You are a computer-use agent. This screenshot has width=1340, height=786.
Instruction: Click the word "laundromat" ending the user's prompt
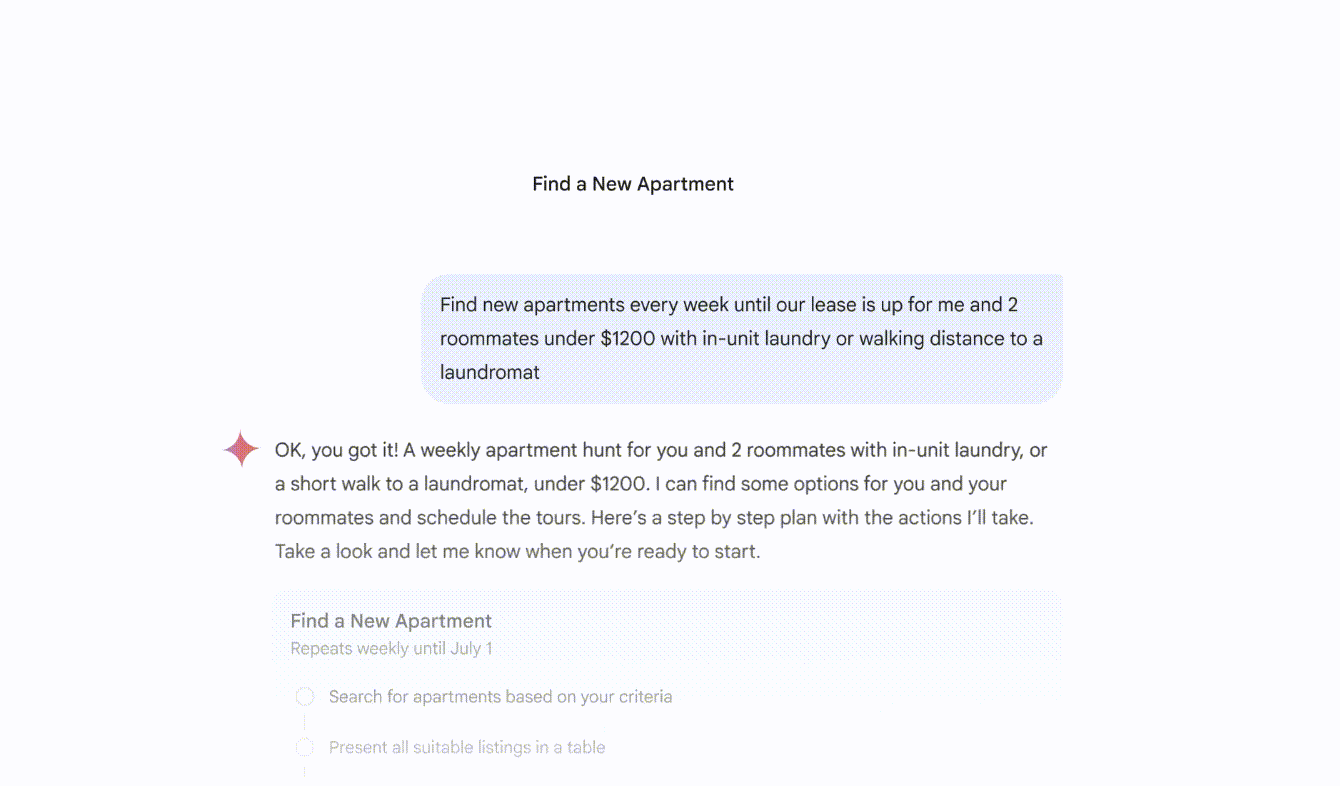coord(490,373)
